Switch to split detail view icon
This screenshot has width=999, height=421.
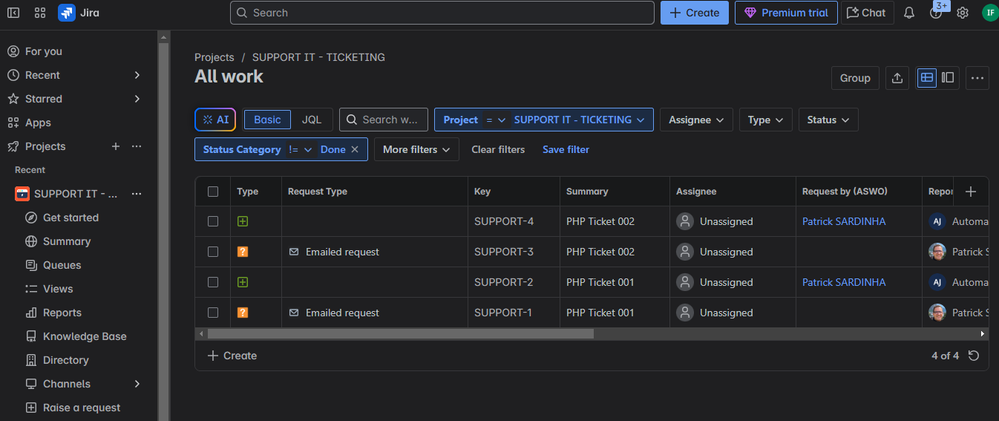point(948,78)
